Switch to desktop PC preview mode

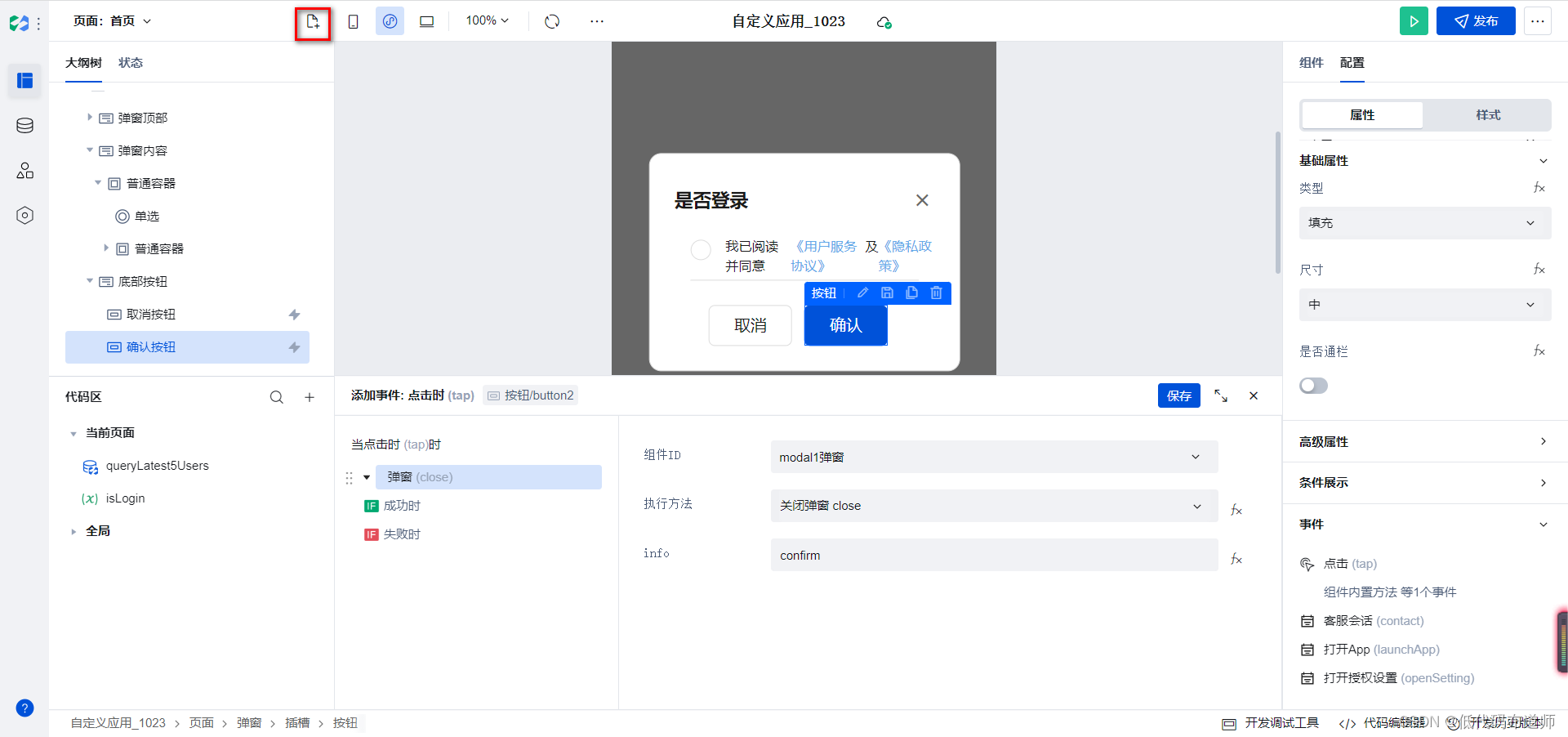pyautogui.click(x=426, y=21)
